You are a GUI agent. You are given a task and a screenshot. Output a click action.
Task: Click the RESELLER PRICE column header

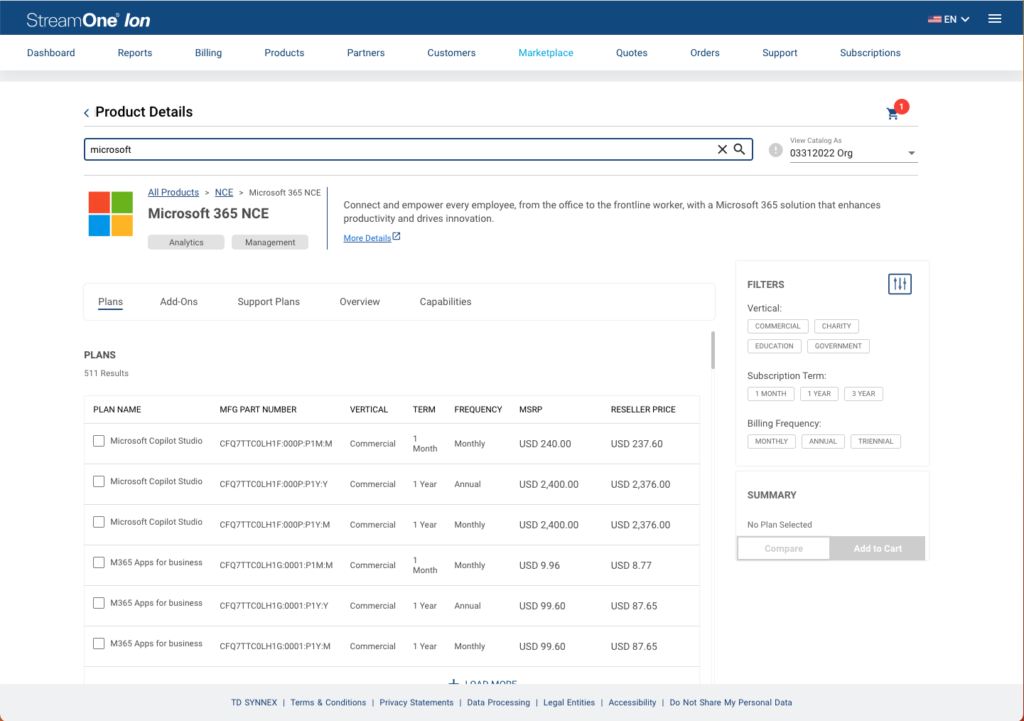coord(643,409)
